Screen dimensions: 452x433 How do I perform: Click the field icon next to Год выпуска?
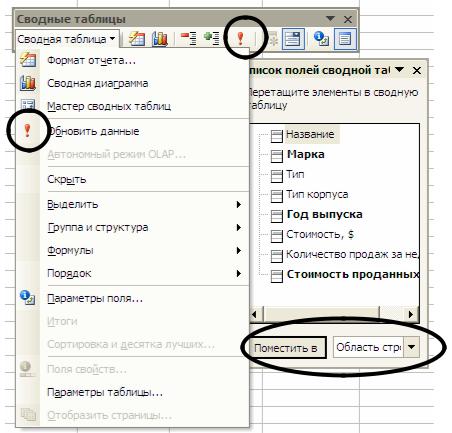tap(276, 216)
